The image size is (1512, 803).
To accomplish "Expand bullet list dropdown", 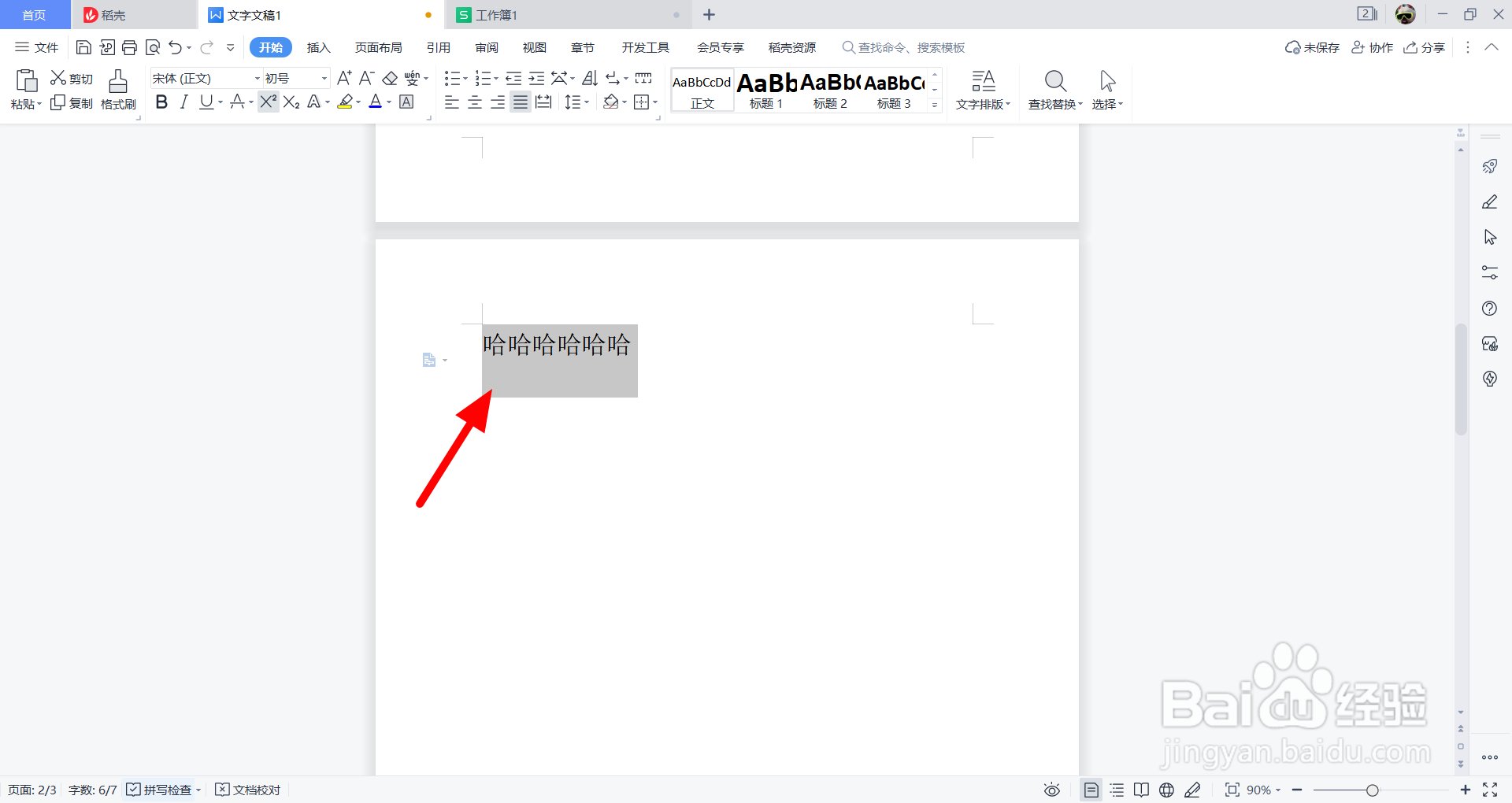I will tap(465, 79).
